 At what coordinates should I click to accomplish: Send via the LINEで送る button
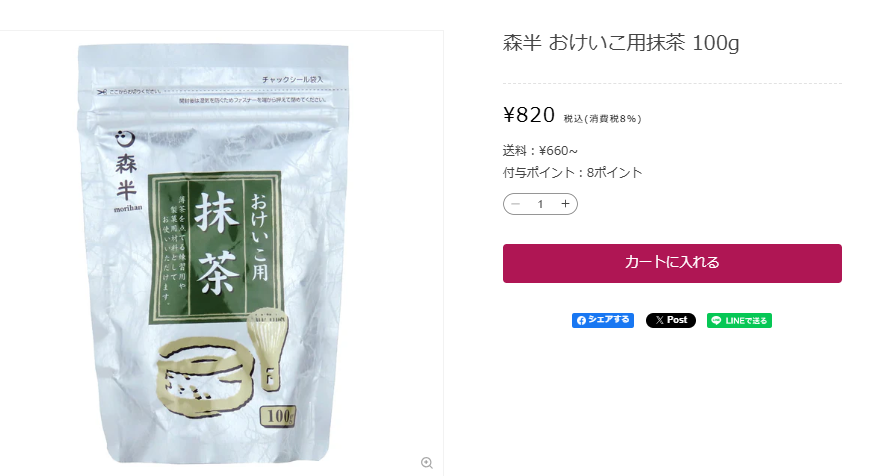pyautogui.click(x=739, y=320)
